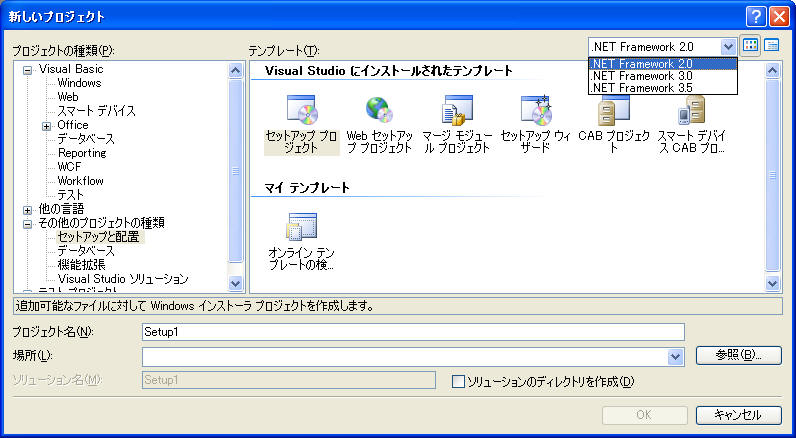Image resolution: width=796 pixels, height=438 pixels.
Task: Open the 場所 location dropdown arrow
Action: click(x=675, y=357)
